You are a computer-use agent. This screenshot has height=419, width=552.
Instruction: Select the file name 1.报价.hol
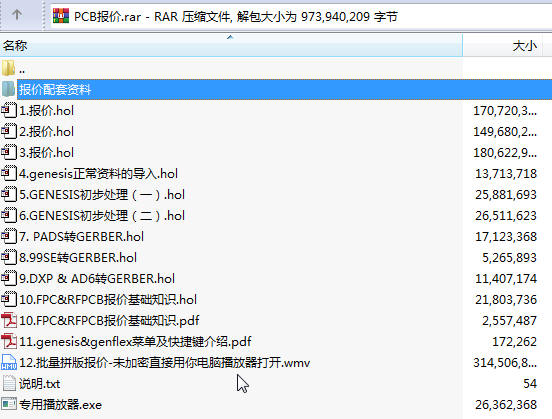[46, 111]
